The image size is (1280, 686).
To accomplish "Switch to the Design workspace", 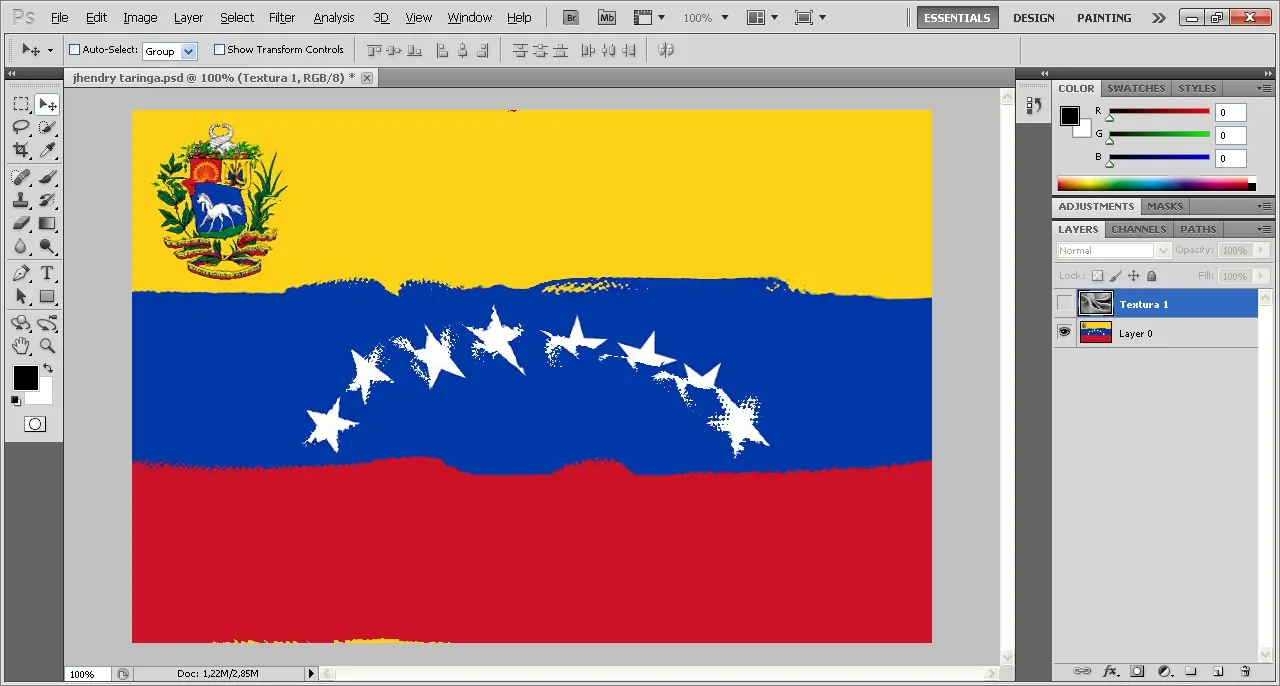I will tap(1033, 18).
